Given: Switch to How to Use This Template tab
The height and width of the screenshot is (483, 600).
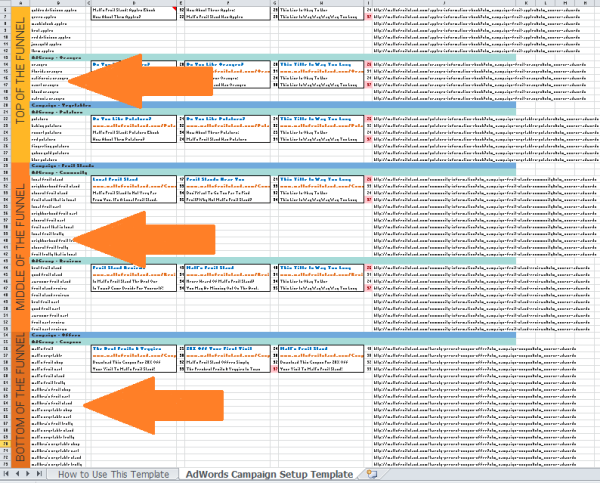Looking at the screenshot, I should tap(111, 474).
